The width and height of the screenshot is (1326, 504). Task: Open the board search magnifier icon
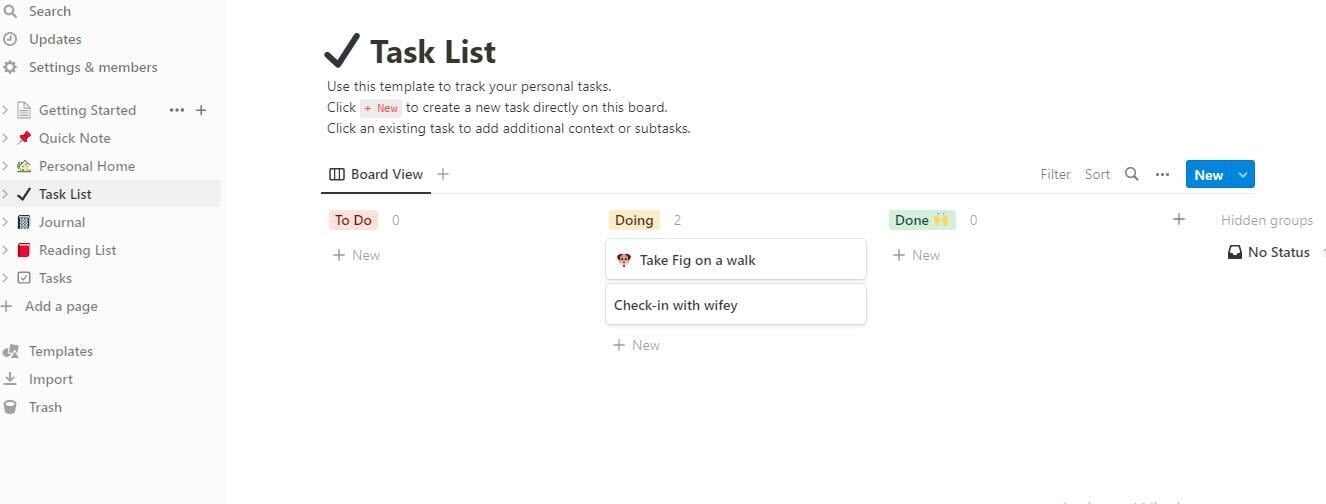click(1131, 174)
